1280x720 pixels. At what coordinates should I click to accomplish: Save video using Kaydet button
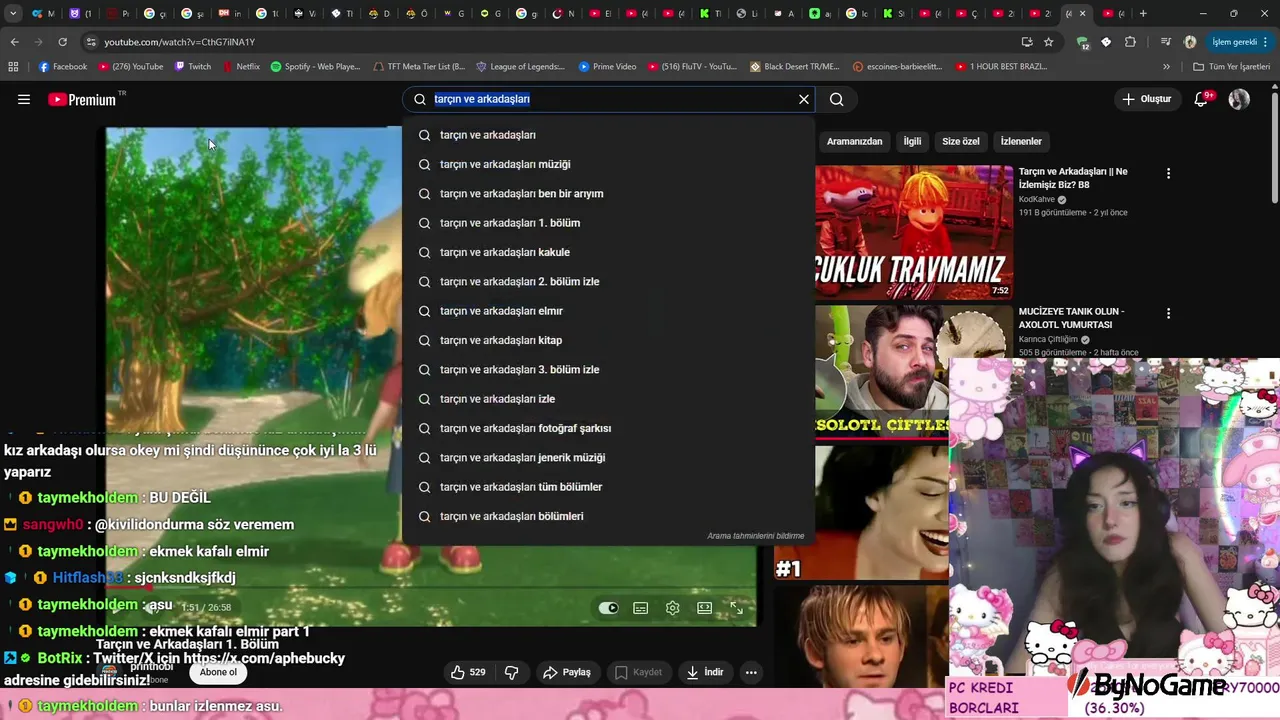pos(638,672)
